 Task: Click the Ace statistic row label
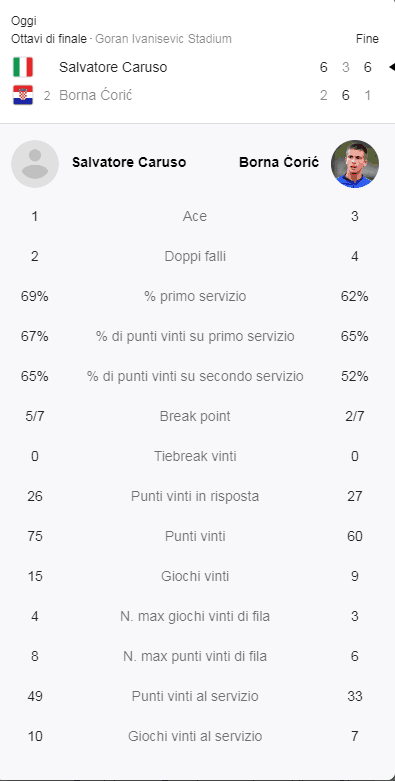coord(195,216)
